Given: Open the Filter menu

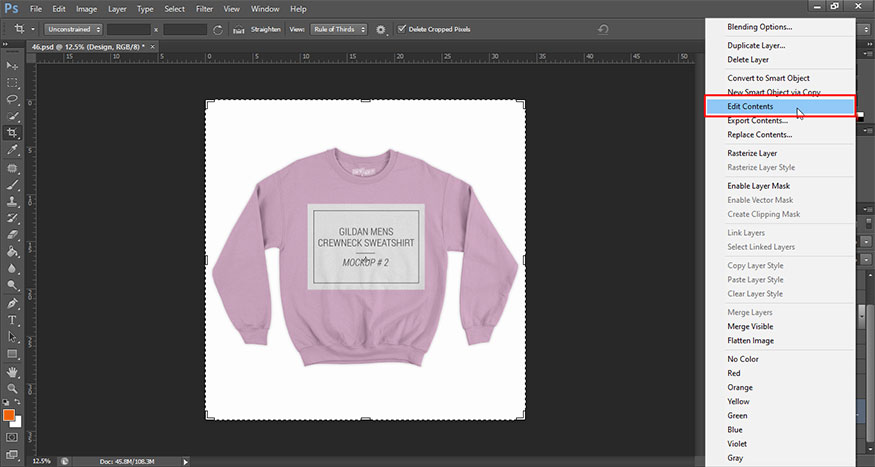Looking at the screenshot, I should [205, 9].
